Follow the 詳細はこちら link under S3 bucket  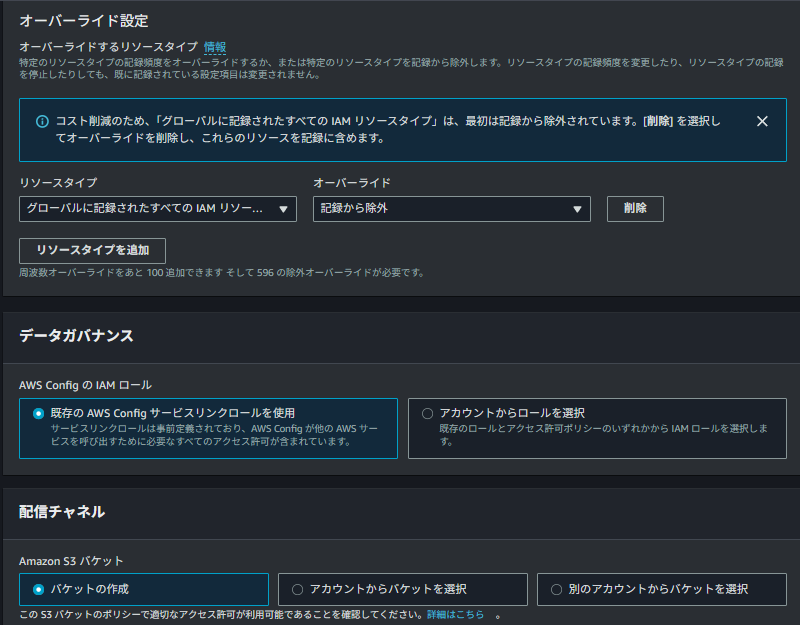tap(455, 614)
